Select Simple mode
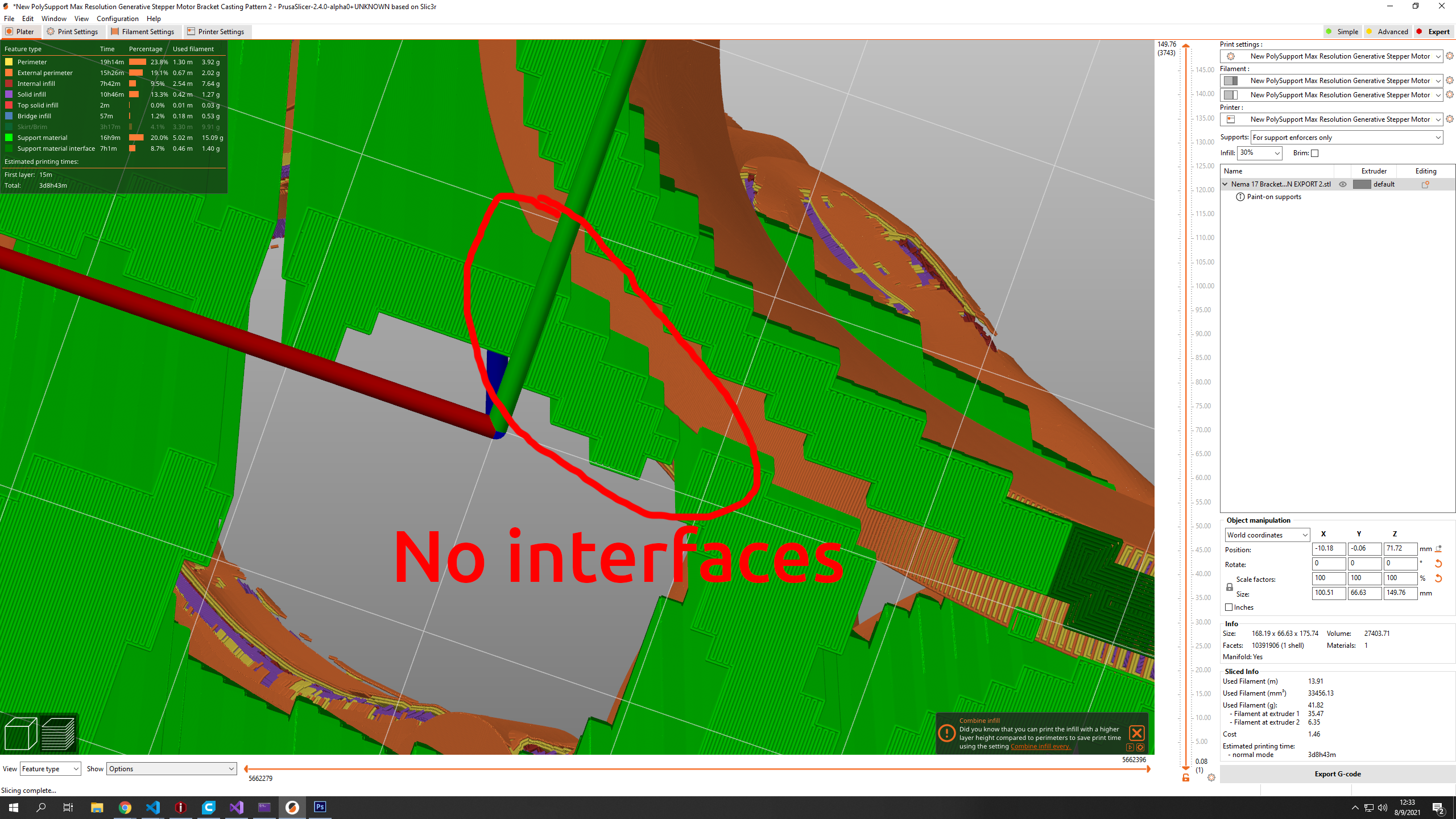 coord(1342,32)
